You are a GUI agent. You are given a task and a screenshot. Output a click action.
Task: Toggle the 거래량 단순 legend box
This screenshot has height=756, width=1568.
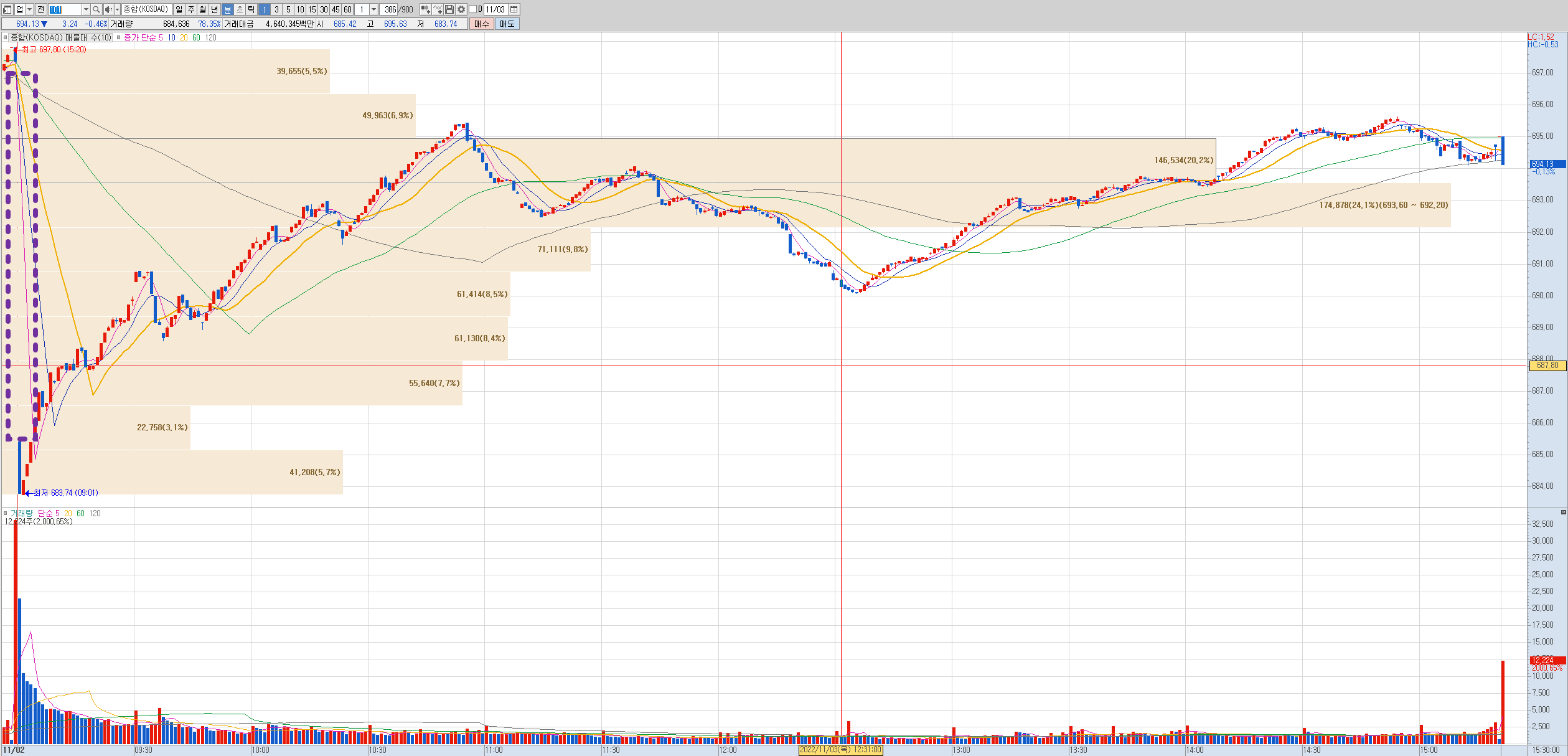(x=5, y=513)
